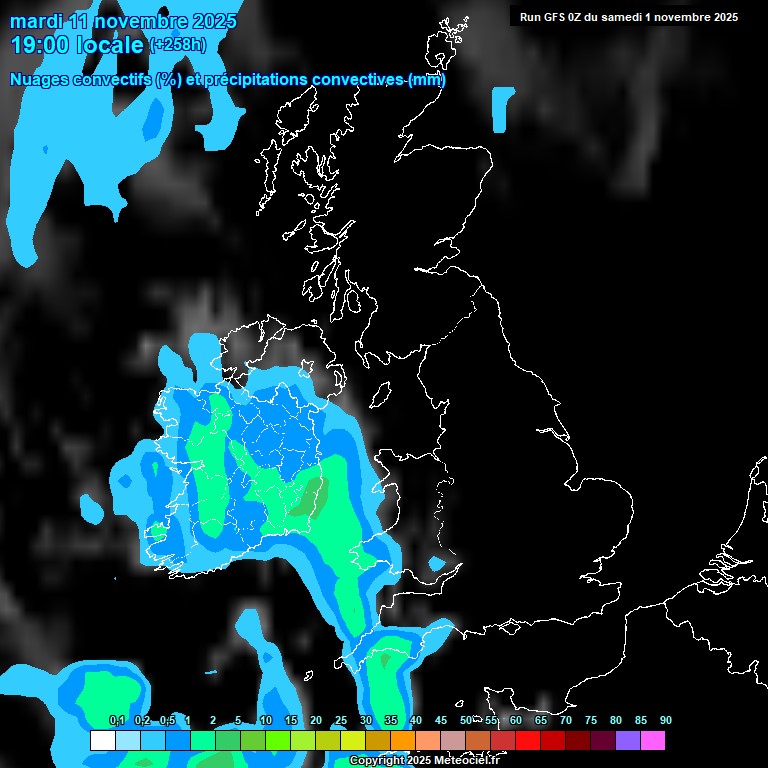The height and width of the screenshot is (768, 768).
Task: Click the Copyright 2025 Meteociel.fr text
Action: tap(424, 761)
